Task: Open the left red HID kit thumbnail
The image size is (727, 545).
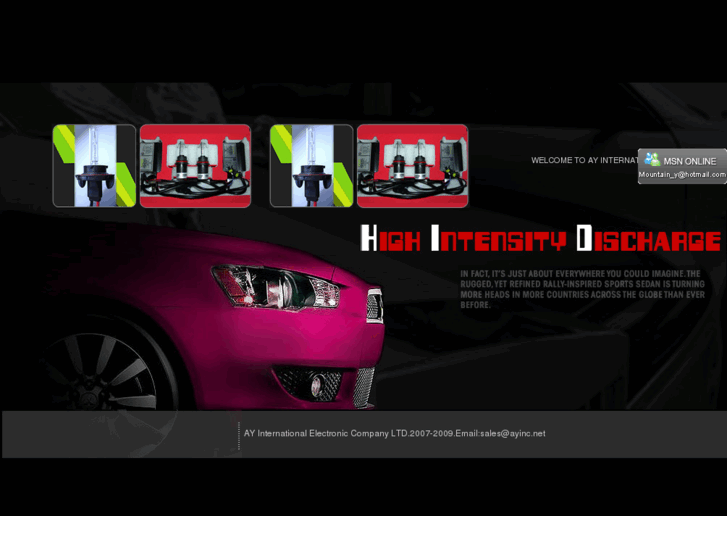Action: [x=195, y=166]
